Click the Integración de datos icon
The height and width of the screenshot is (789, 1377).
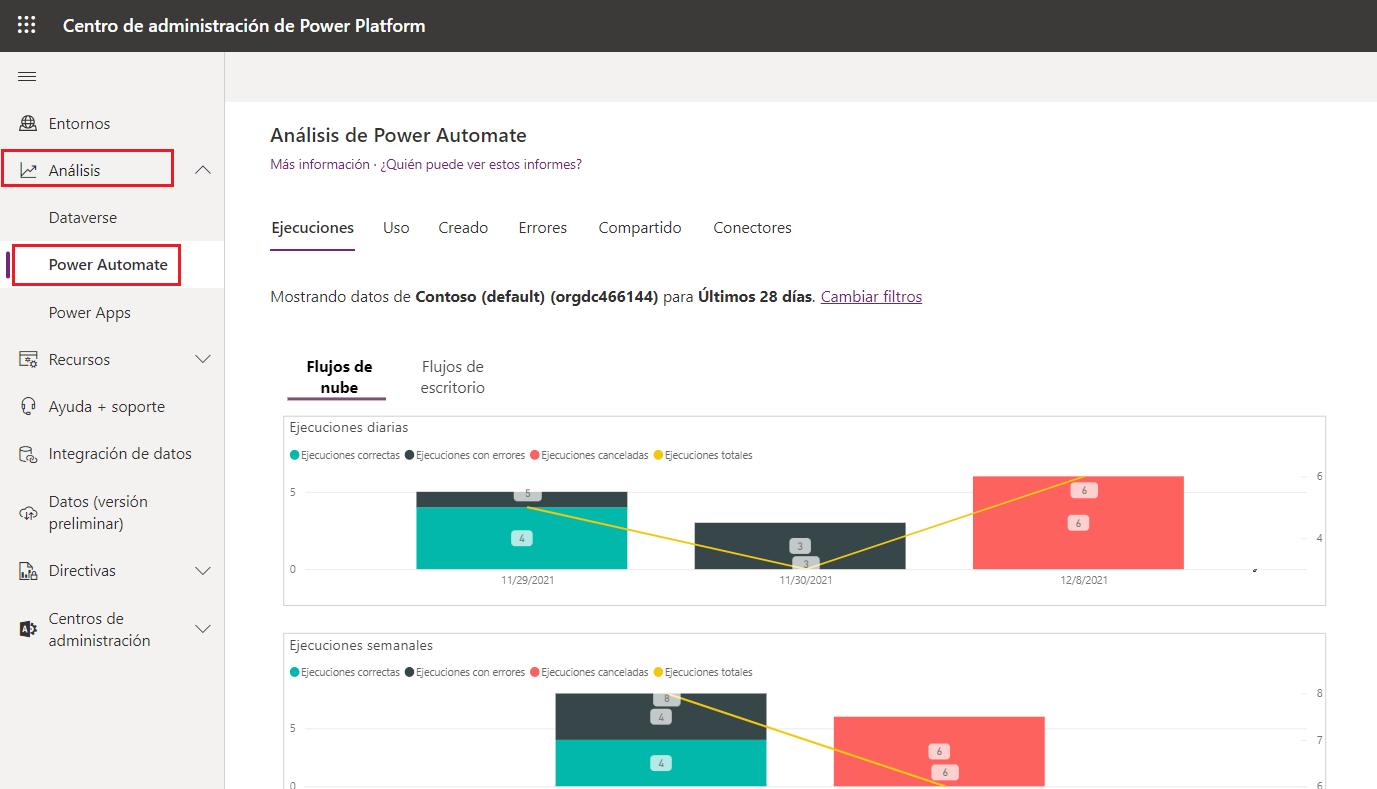click(x=28, y=454)
